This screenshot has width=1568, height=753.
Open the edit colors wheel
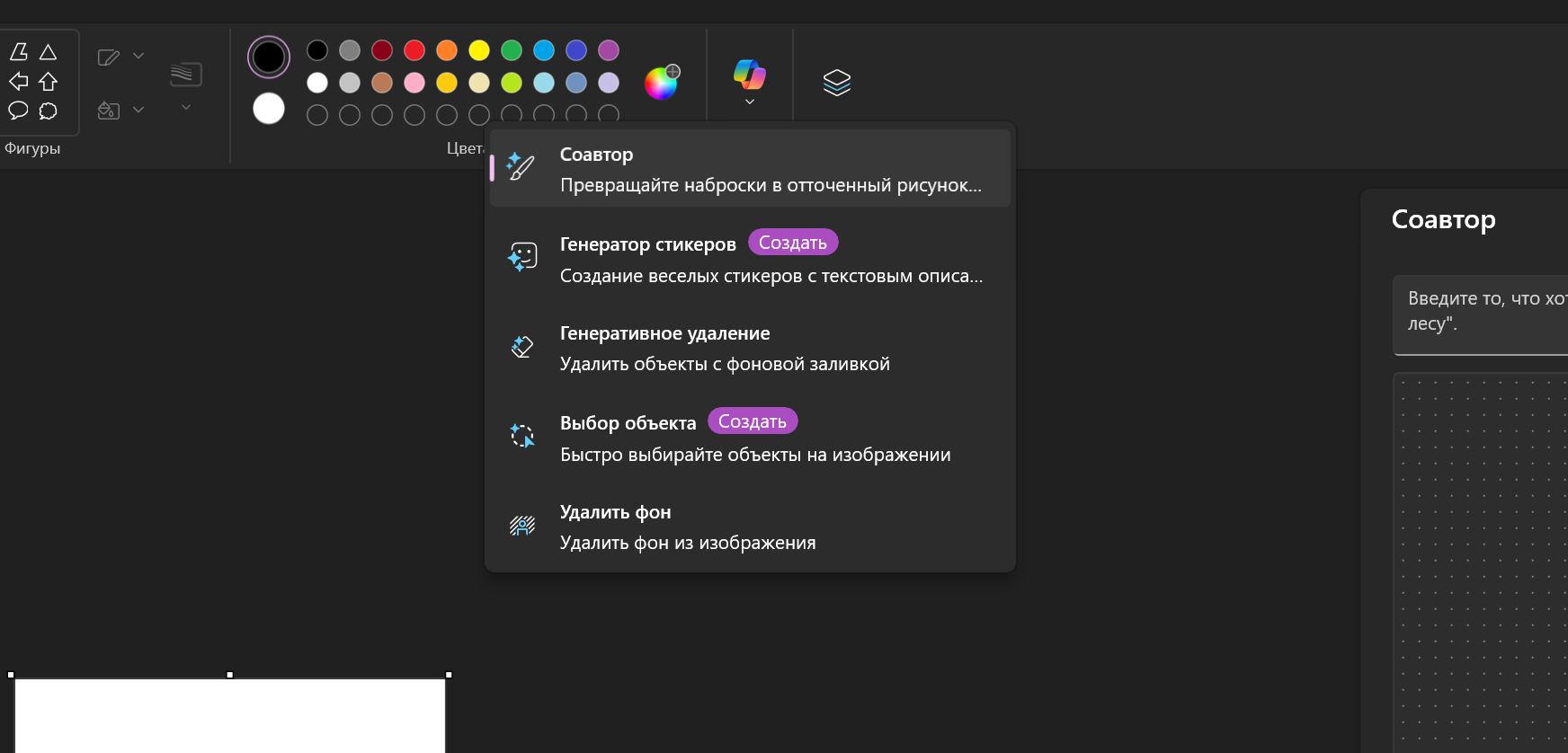click(x=662, y=83)
